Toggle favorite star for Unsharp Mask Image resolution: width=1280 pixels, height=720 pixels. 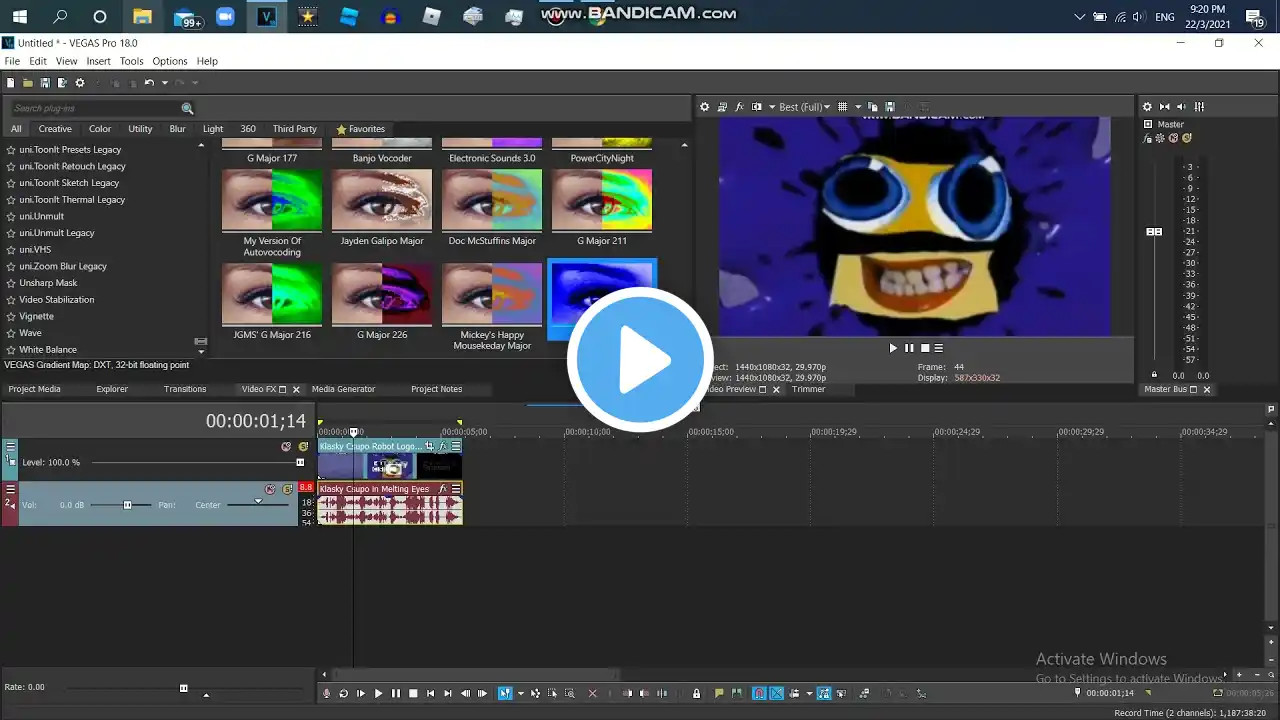pos(11,283)
